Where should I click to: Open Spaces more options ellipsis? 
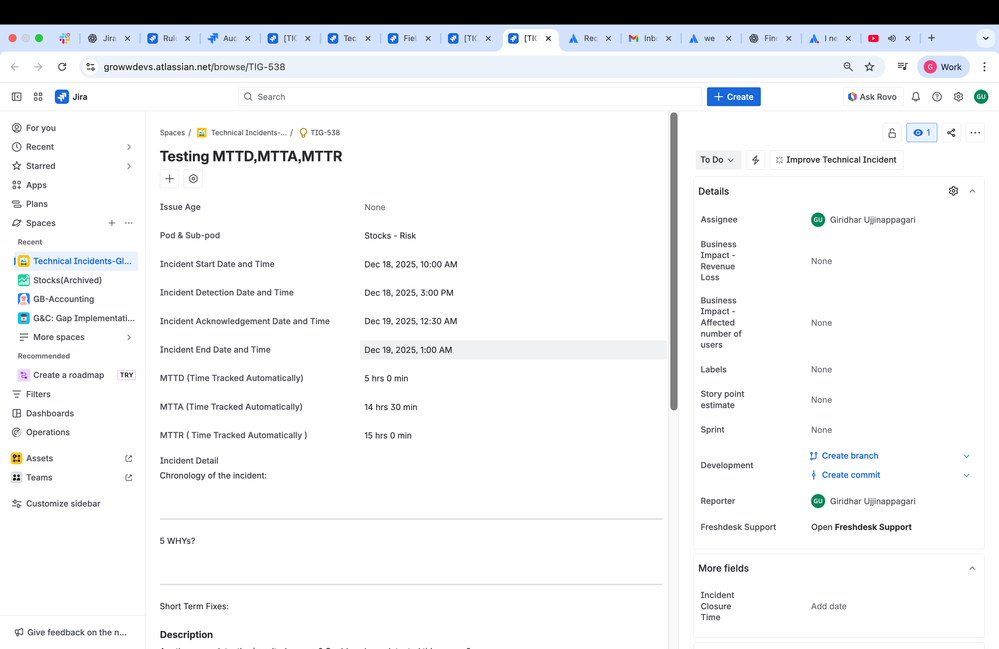click(129, 223)
